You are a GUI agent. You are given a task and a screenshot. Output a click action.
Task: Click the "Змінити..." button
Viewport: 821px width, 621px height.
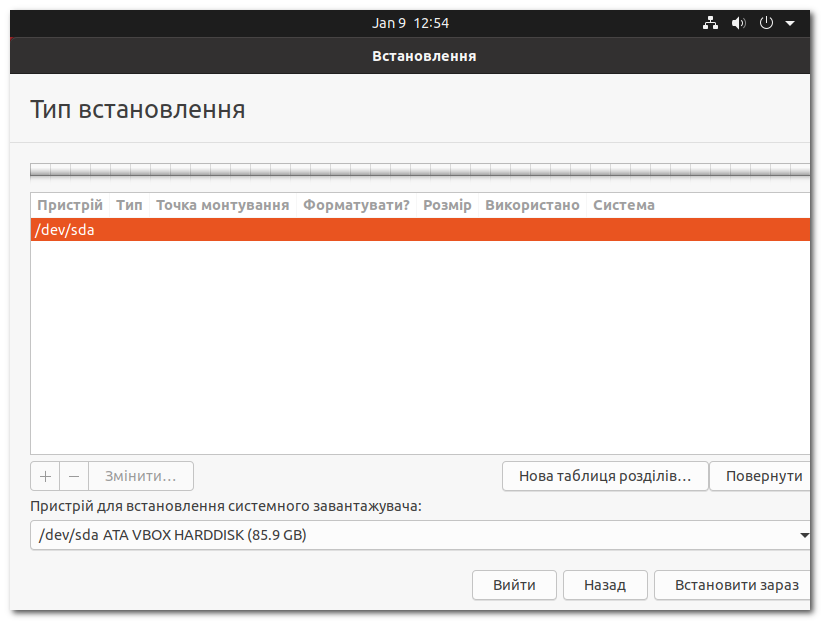click(140, 475)
